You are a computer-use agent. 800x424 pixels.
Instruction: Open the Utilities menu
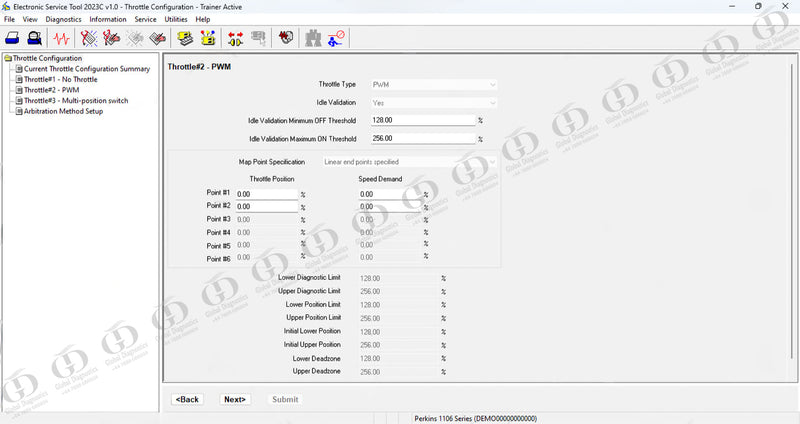[176, 19]
